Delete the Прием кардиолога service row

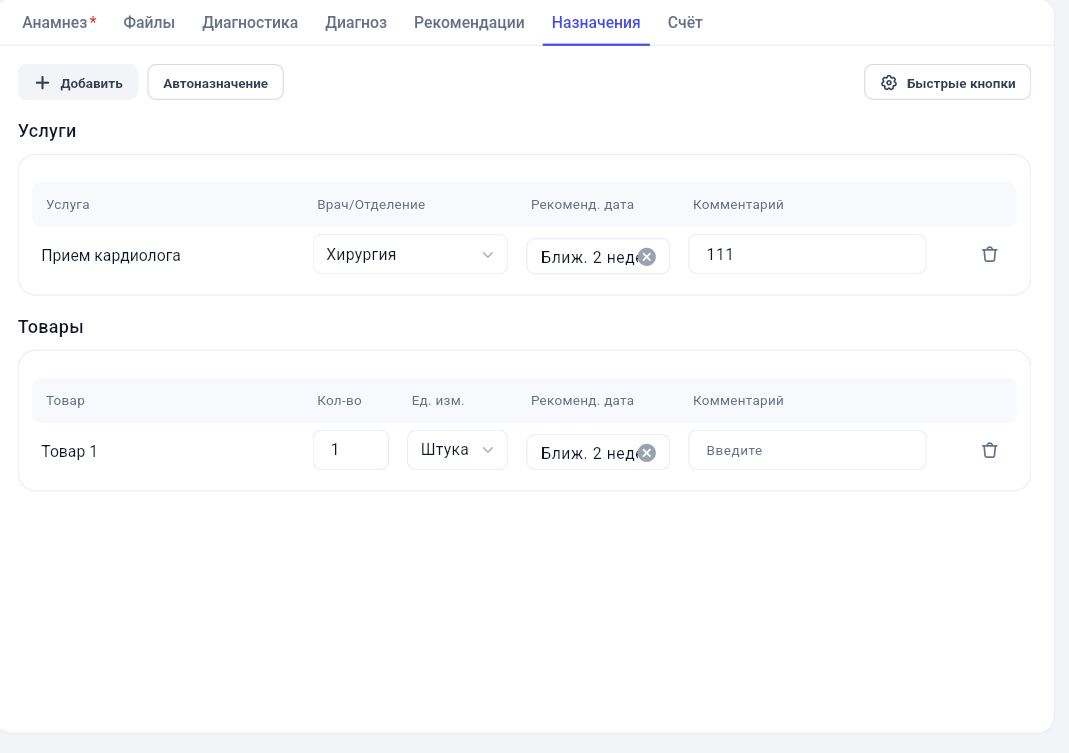(989, 254)
